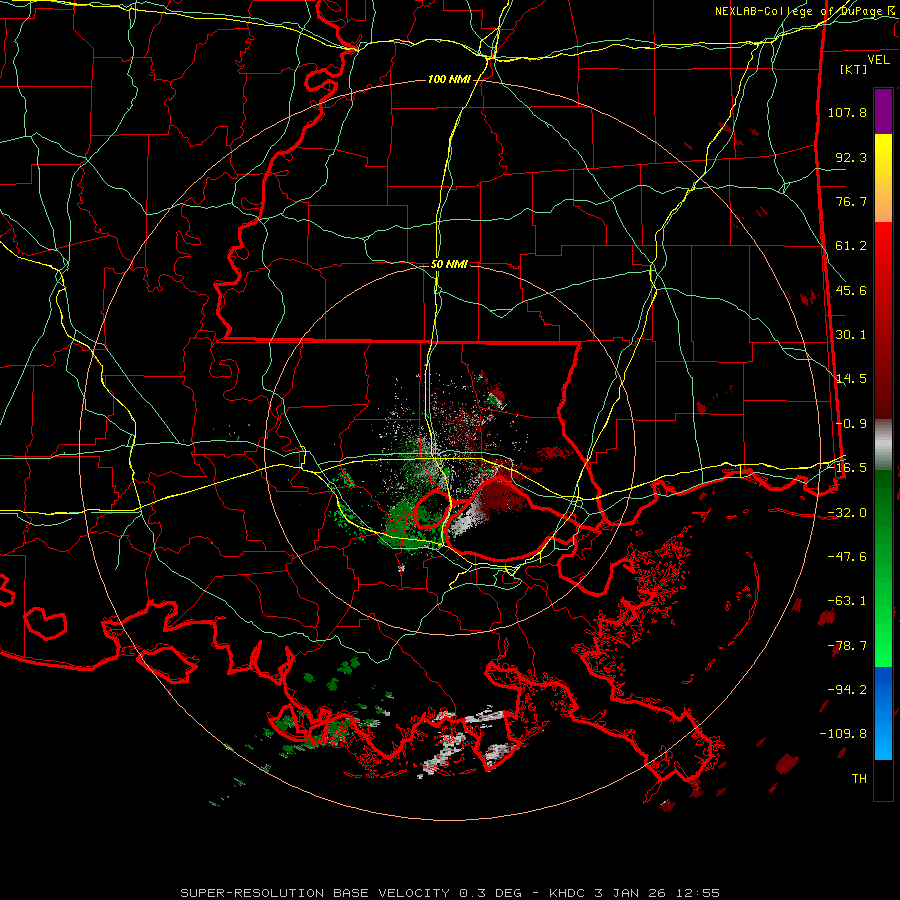This screenshot has height=900, width=900.
Task: Click the -16.5 legend value
Action: (x=847, y=468)
